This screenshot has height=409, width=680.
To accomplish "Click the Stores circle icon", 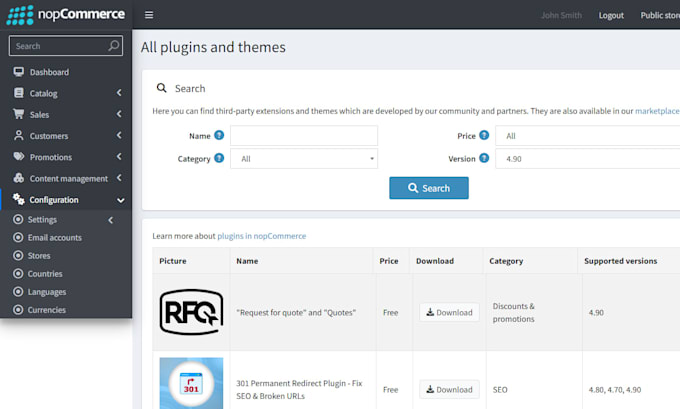I will click(x=18, y=255).
